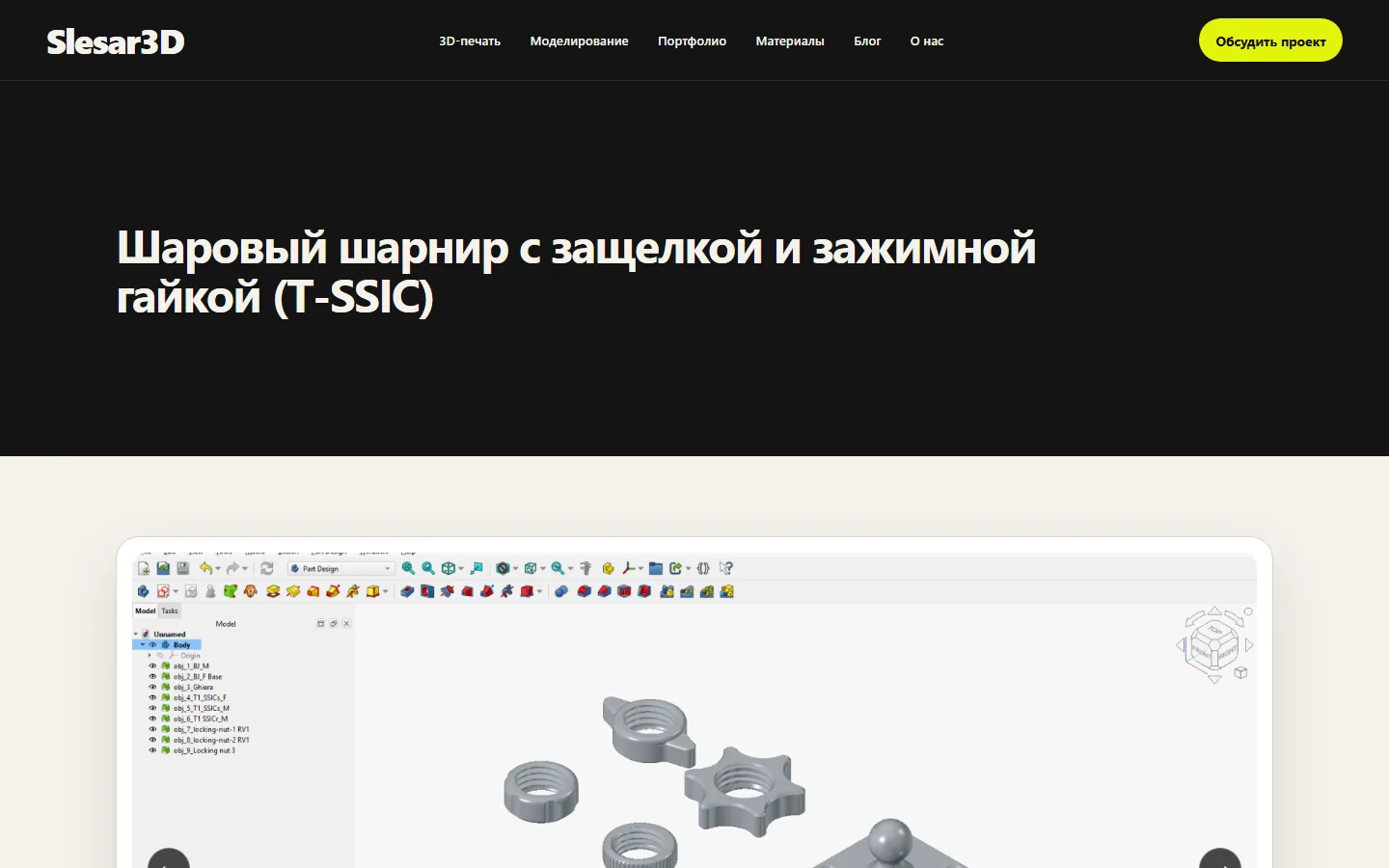This screenshot has height=868, width=1389.
Task: Click the Save floppy-disk icon in FreeCAD
Action: point(182,569)
